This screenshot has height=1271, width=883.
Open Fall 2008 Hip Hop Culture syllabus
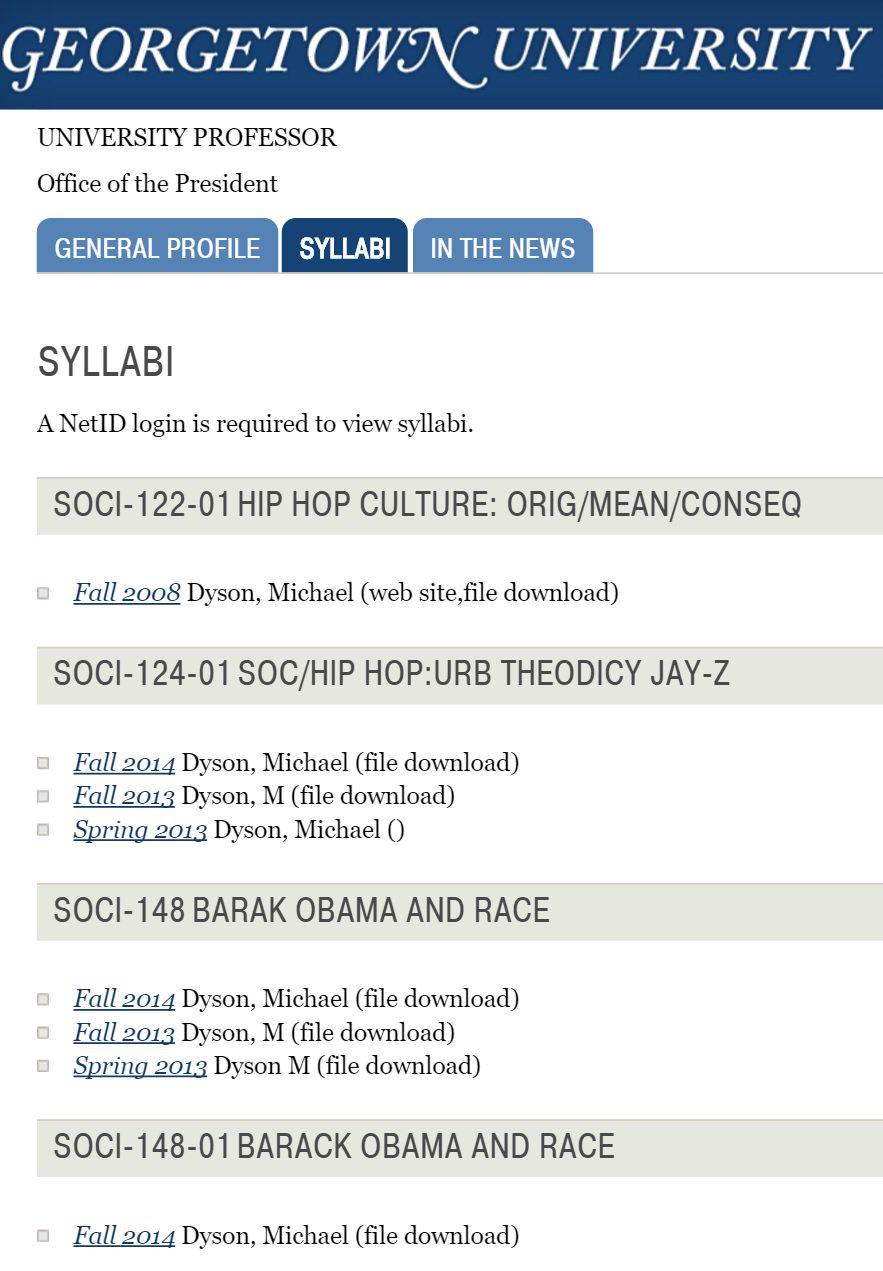(x=127, y=593)
